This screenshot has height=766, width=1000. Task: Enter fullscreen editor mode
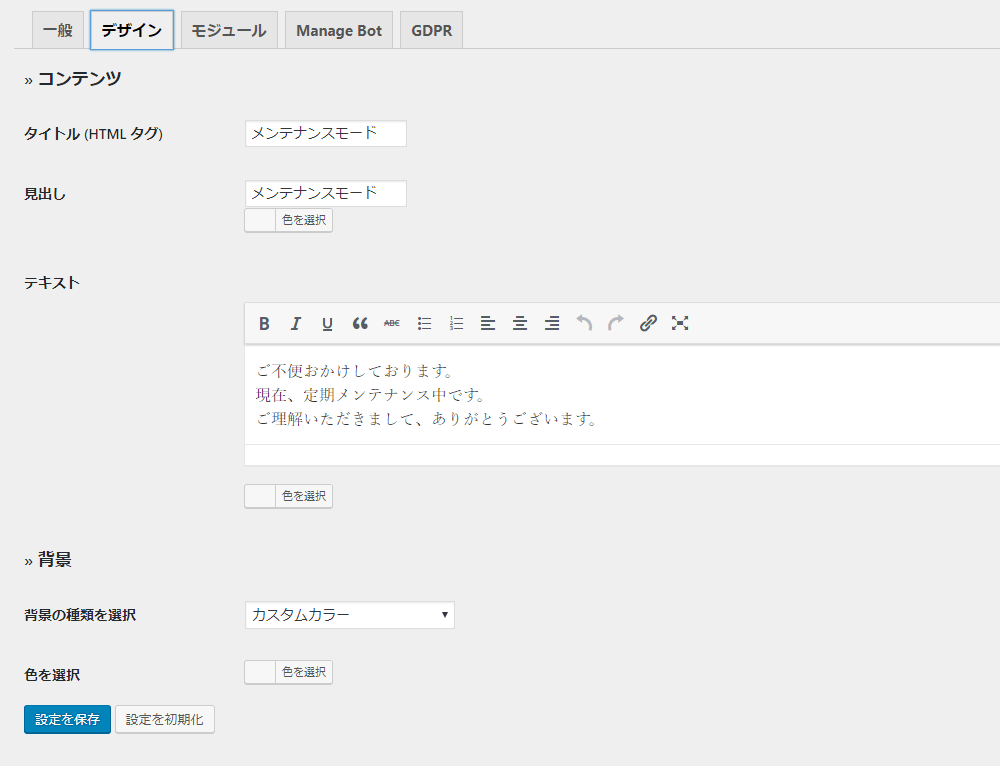click(x=680, y=323)
